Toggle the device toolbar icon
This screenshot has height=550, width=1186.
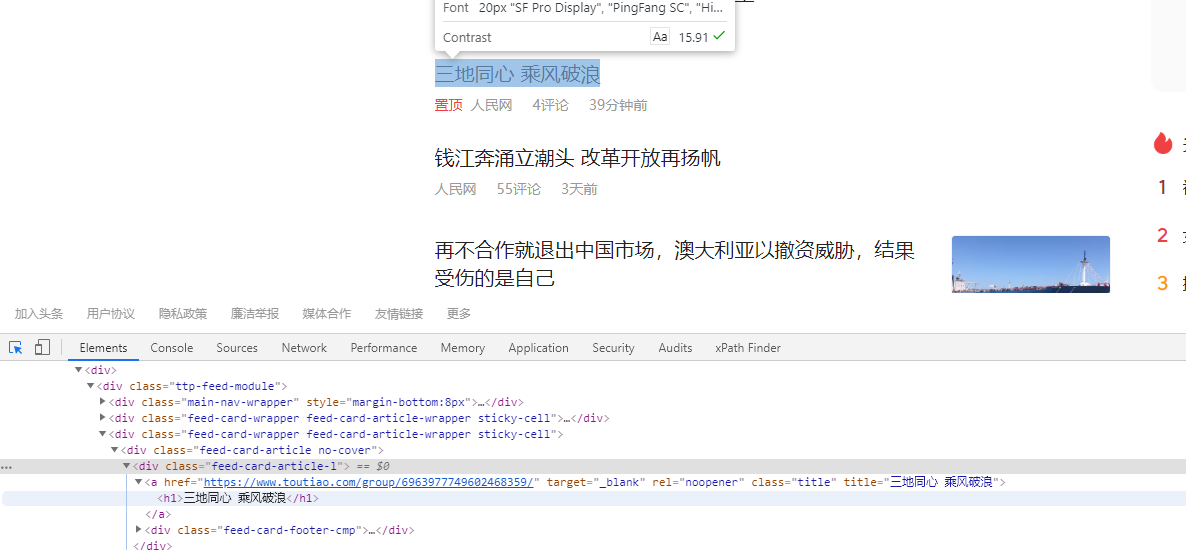(42, 347)
